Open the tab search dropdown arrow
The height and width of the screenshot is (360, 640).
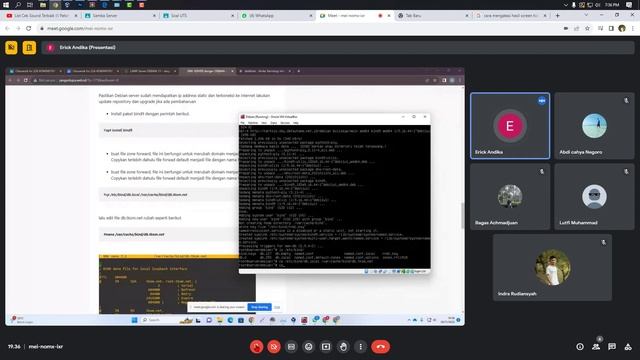586,15
